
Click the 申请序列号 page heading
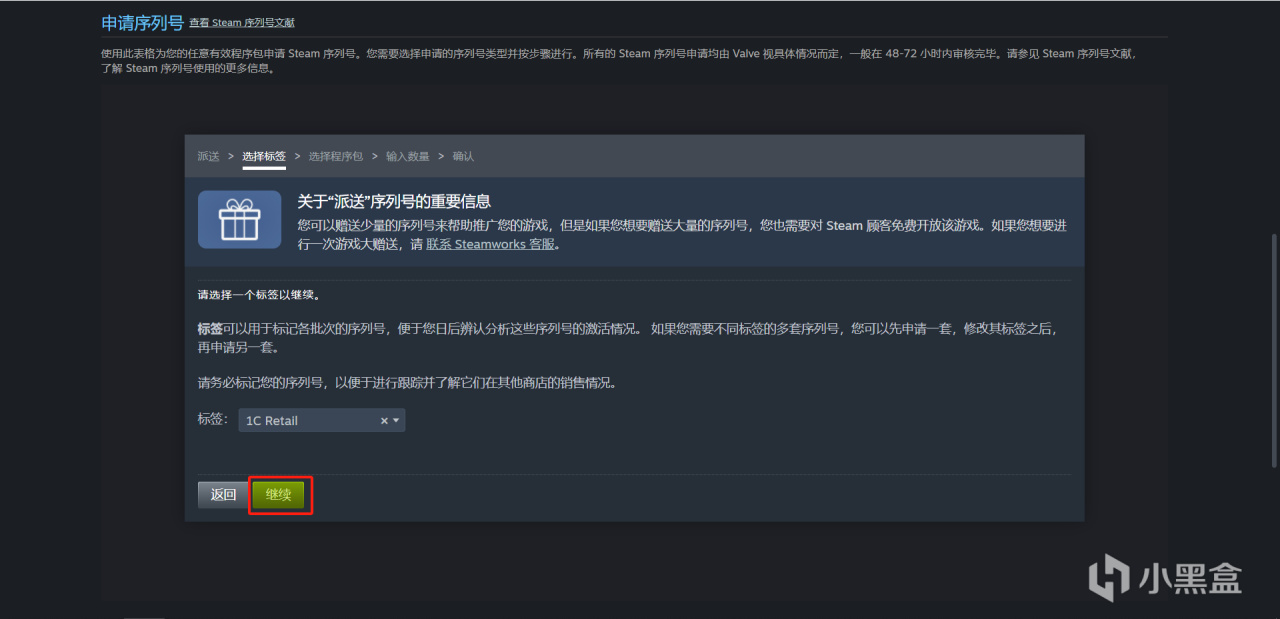(x=143, y=22)
